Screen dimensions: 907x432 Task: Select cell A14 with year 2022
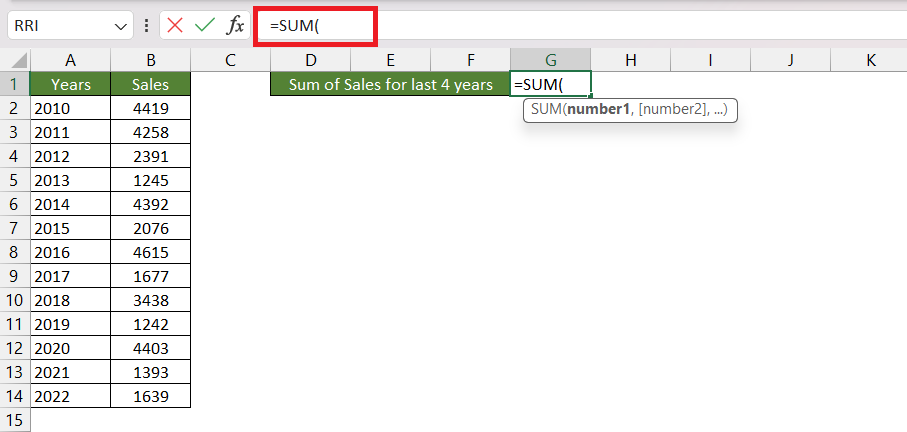pos(71,396)
